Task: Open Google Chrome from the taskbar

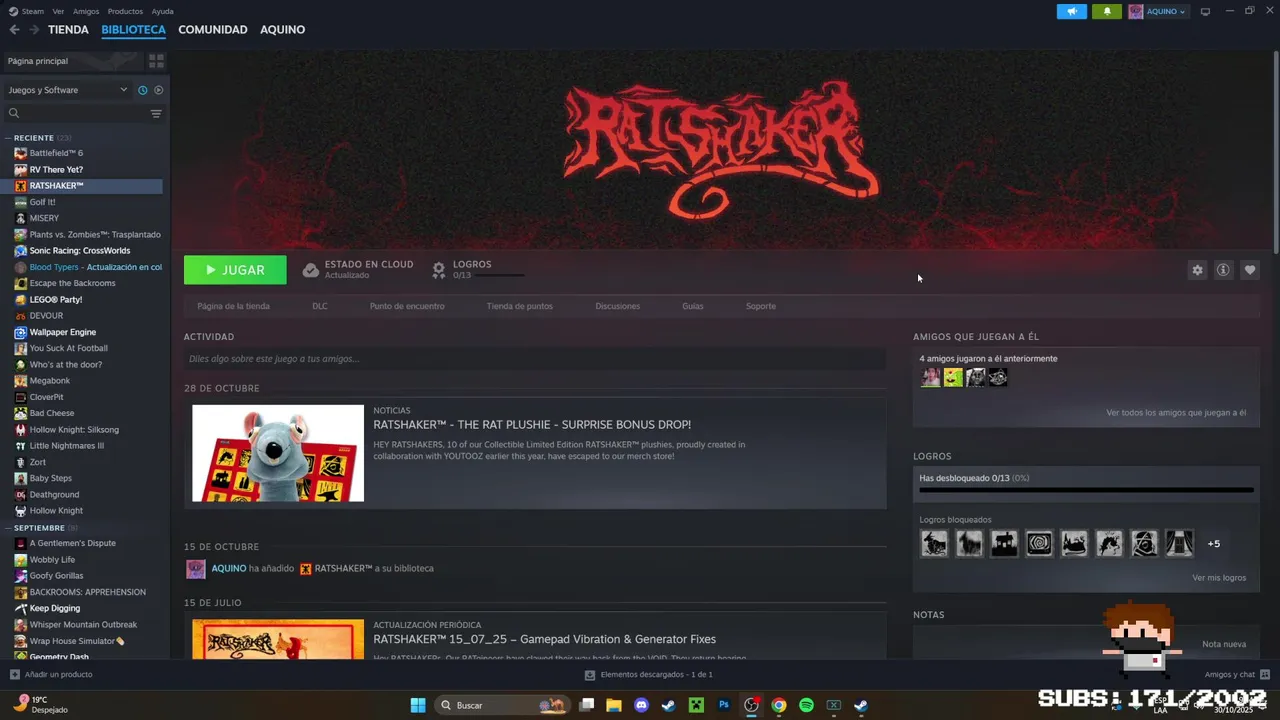Action: [778, 705]
